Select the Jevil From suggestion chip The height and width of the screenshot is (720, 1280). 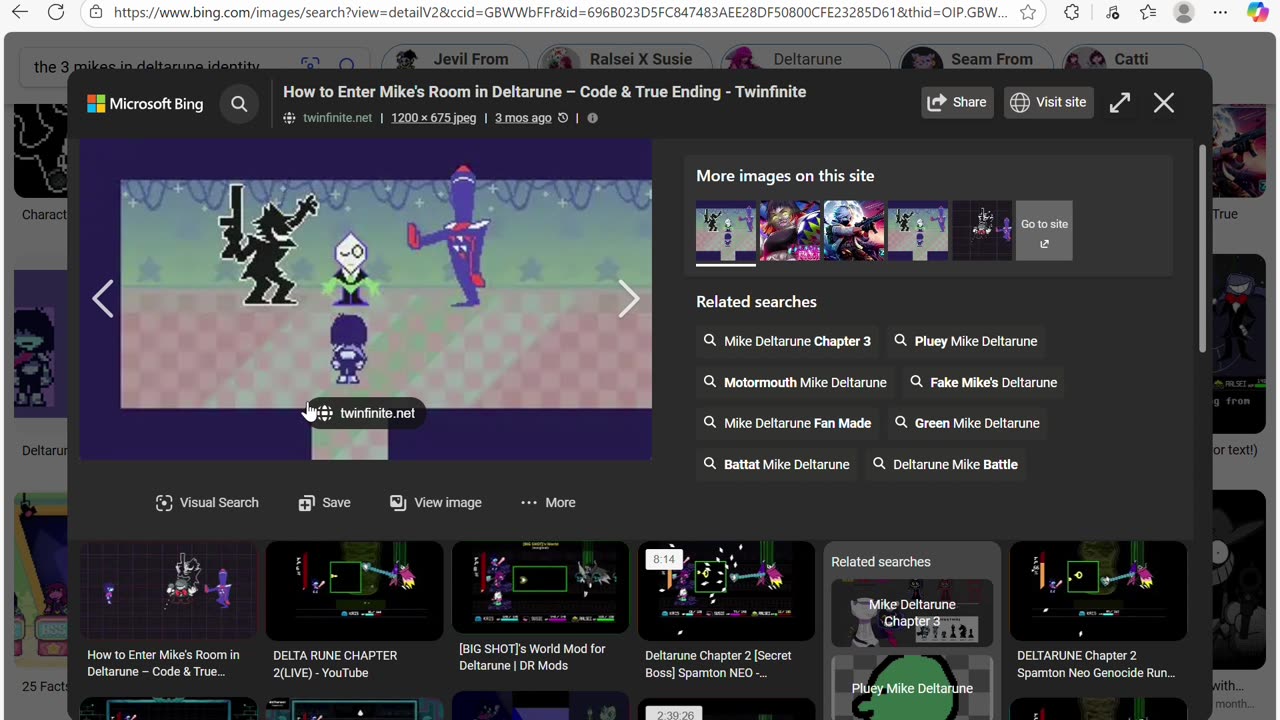(x=458, y=60)
